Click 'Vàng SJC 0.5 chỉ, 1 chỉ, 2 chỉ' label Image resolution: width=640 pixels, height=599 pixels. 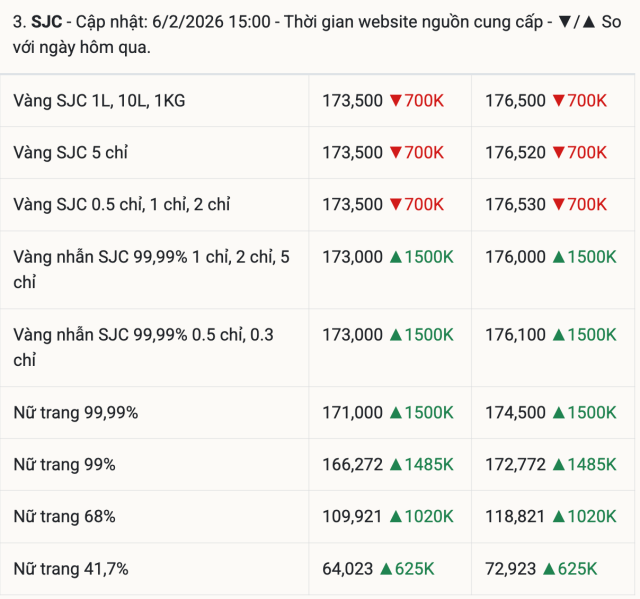[x=121, y=205]
